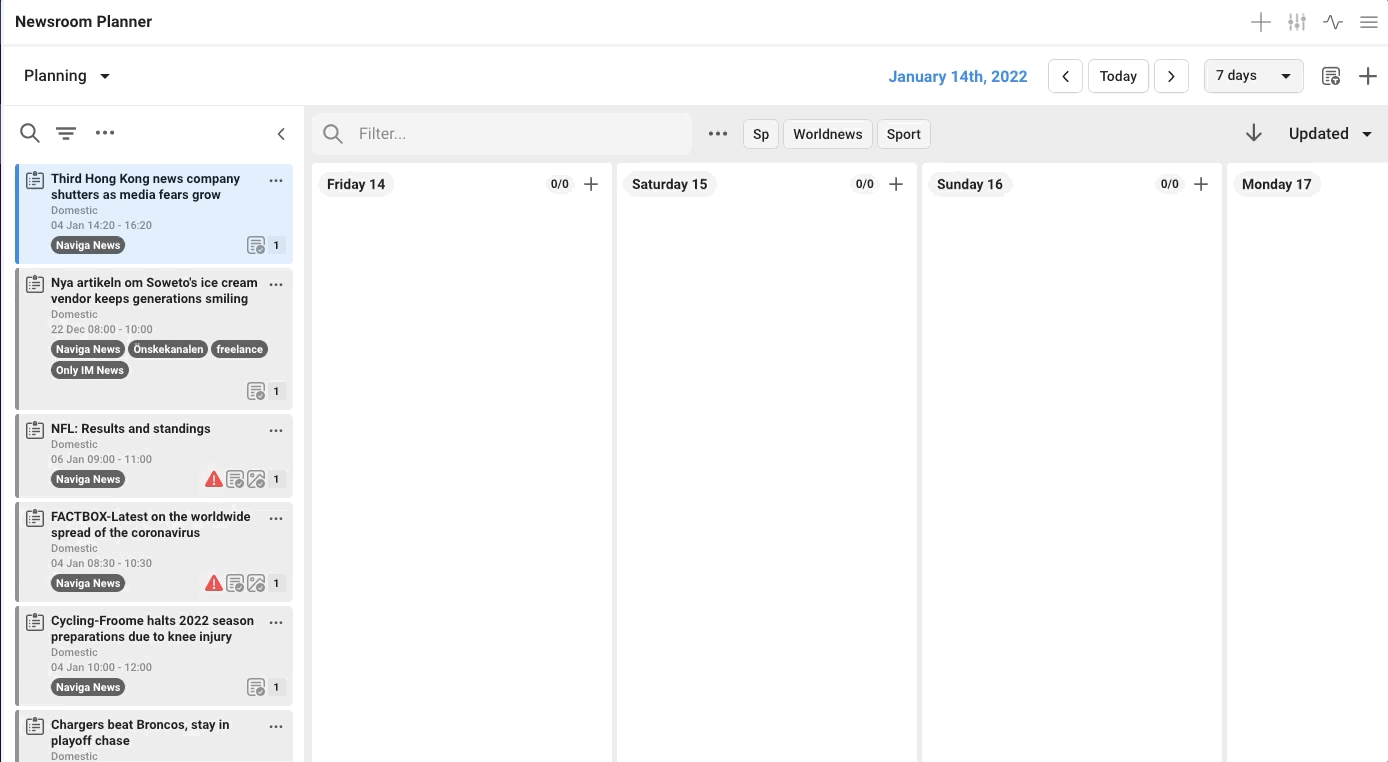Toggle the Worldnews filter chip
The width and height of the screenshot is (1388, 762).
pyautogui.click(x=828, y=134)
